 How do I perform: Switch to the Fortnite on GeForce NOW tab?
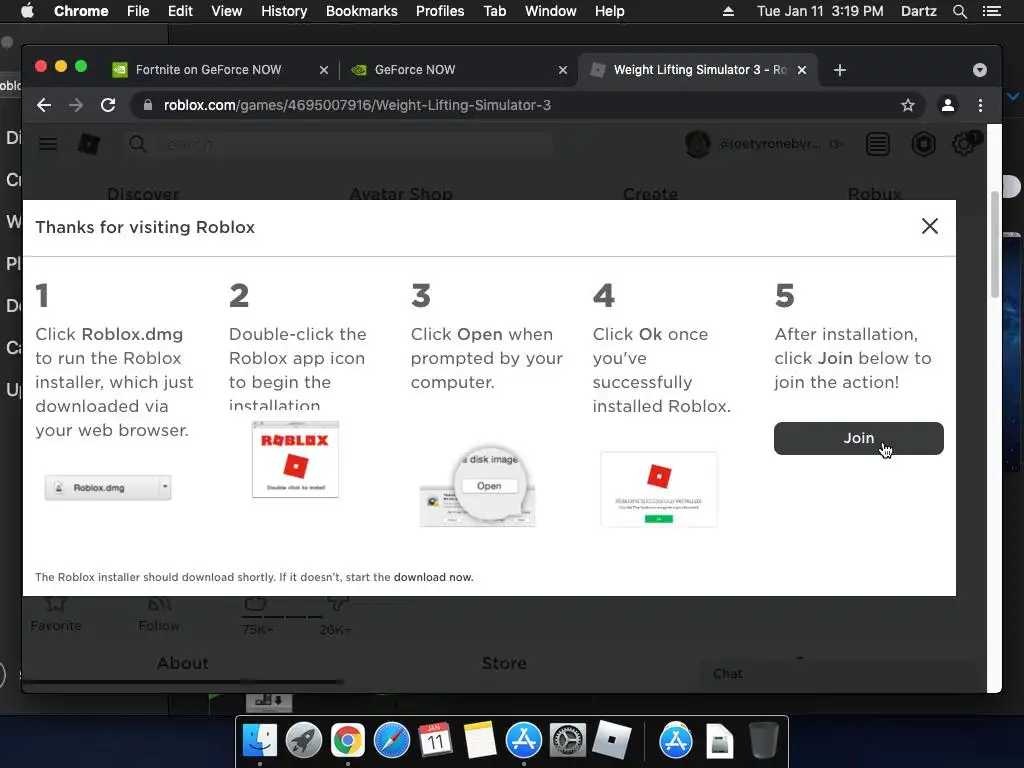tap(208, 70)
